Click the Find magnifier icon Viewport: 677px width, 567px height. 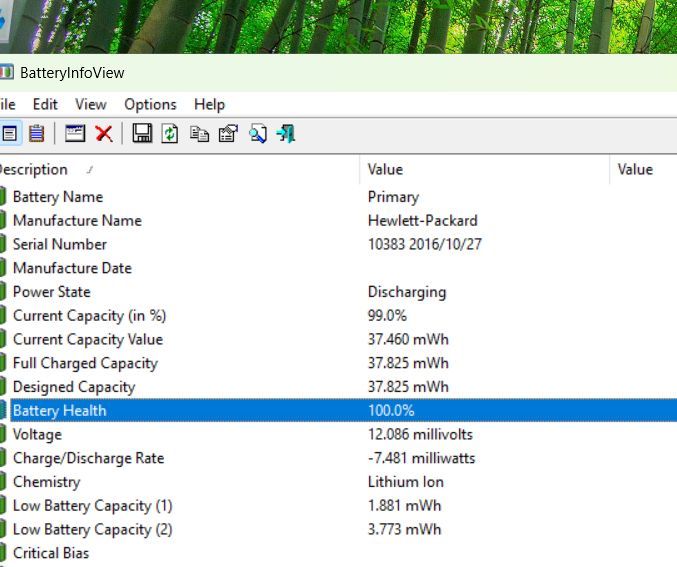click(257, 133)
